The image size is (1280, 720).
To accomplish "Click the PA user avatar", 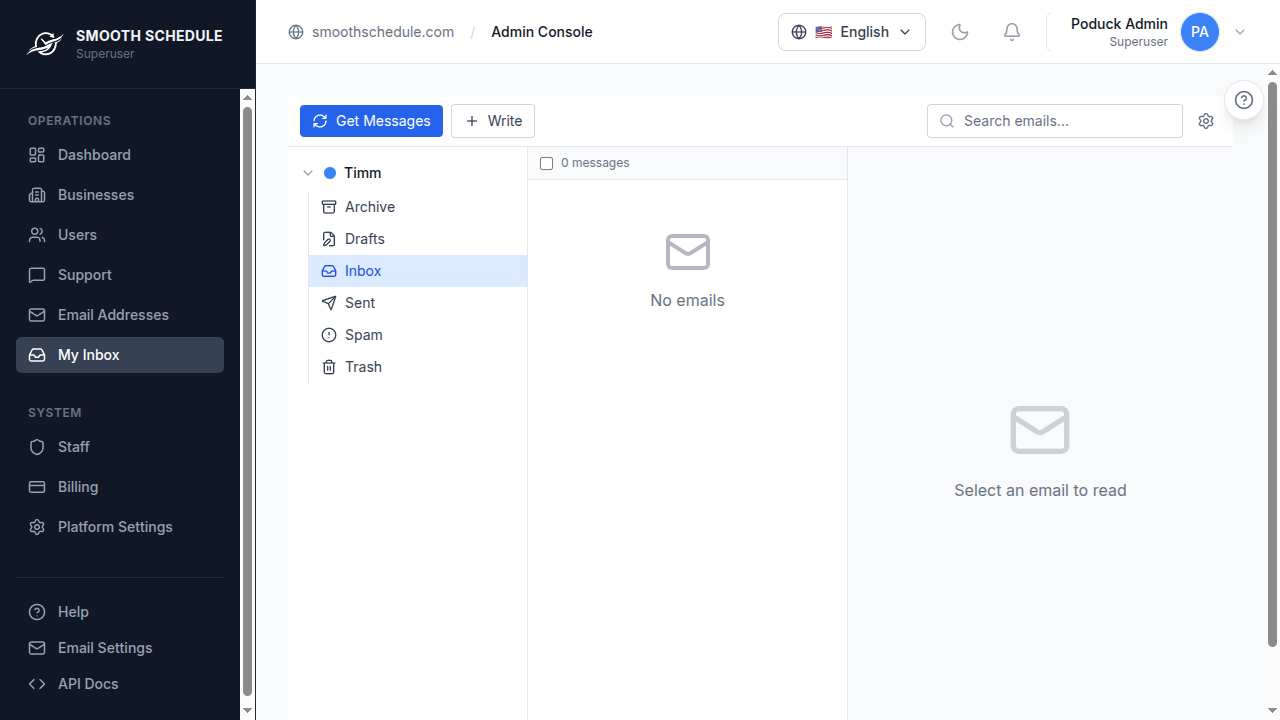I will [x=1199, y=32].
